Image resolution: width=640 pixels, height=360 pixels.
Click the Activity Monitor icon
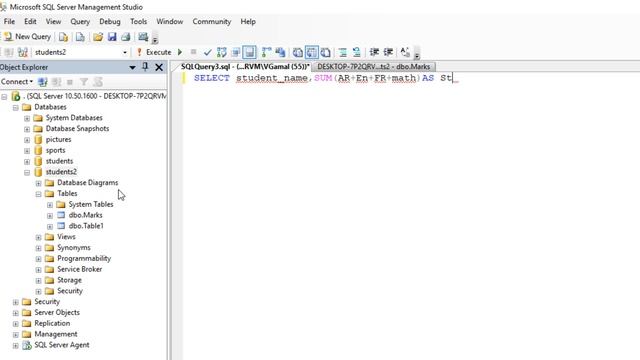(143, 37)
